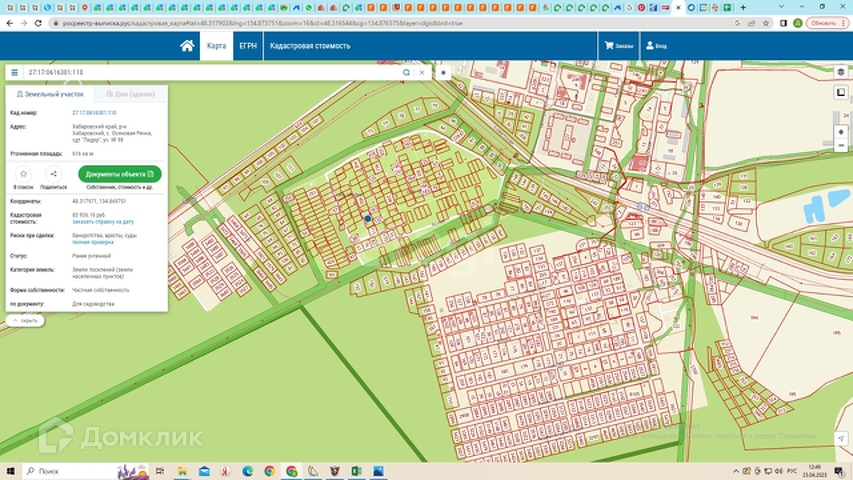This screenshot has width=853, height=480.
Task: Open the Кадастровая стоимость tab
Action: [310, 46]
